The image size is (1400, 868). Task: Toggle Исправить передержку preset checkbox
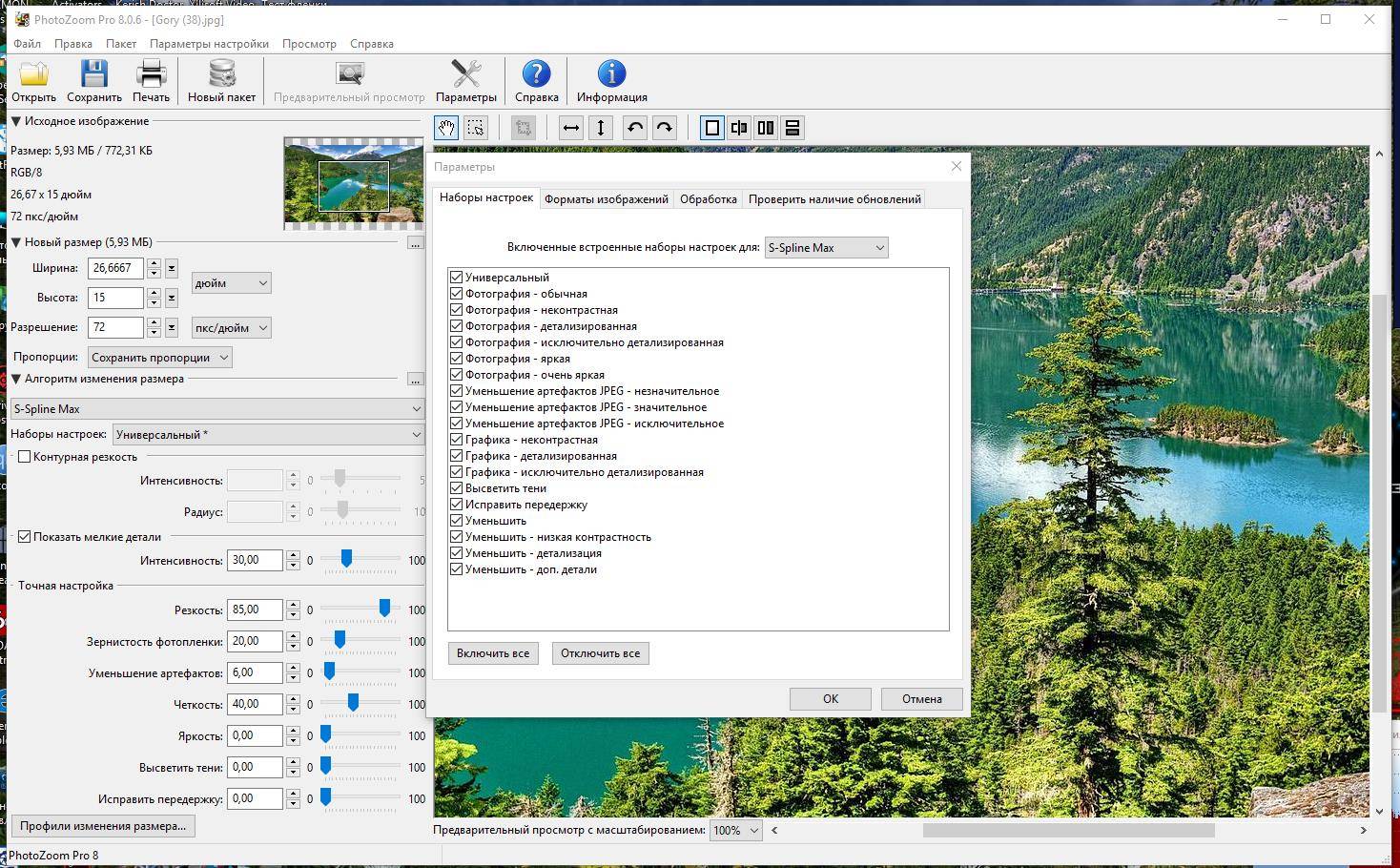456,505
